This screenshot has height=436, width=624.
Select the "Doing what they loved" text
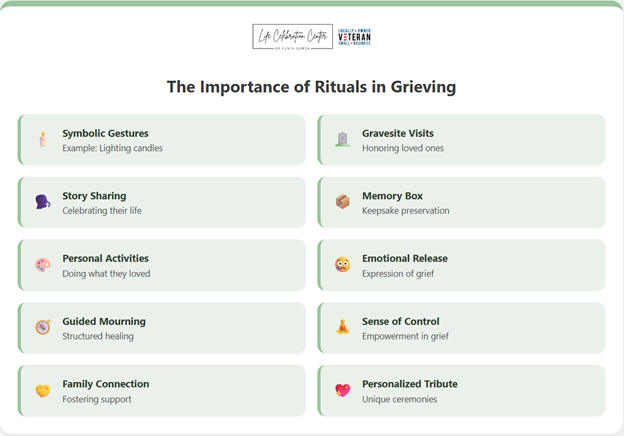[x=106, y=274]
